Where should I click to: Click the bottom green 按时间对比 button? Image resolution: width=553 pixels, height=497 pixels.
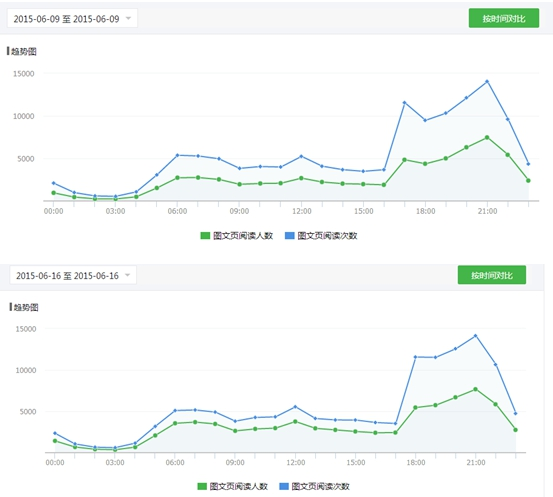coord(492,275)
